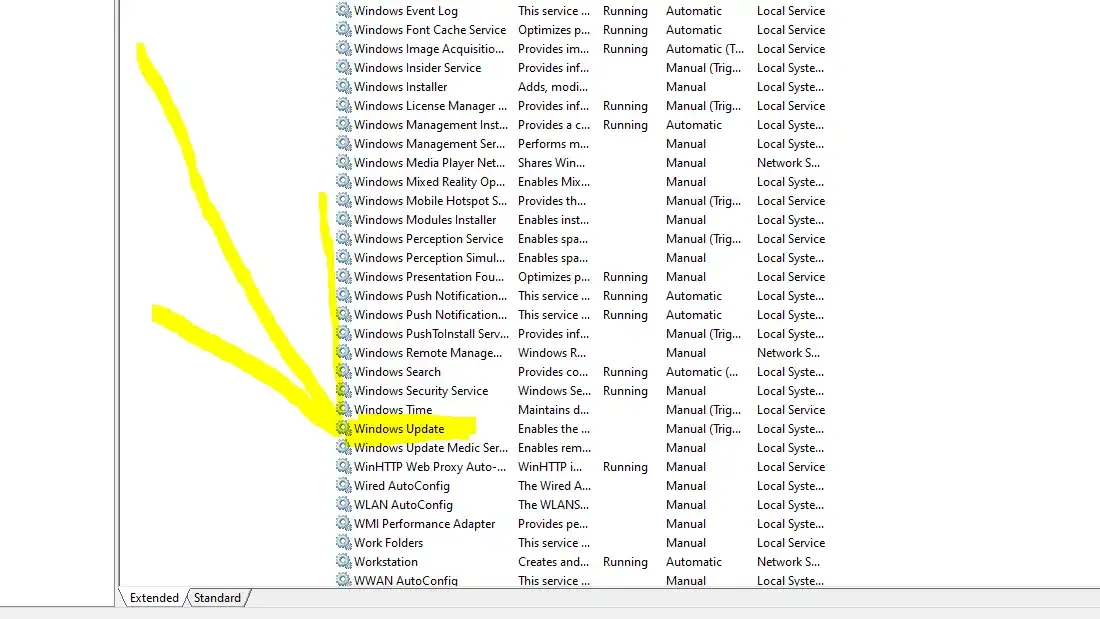Select Windows Management Instrumentation service name

pyautogui.click(x=431, y=125)
